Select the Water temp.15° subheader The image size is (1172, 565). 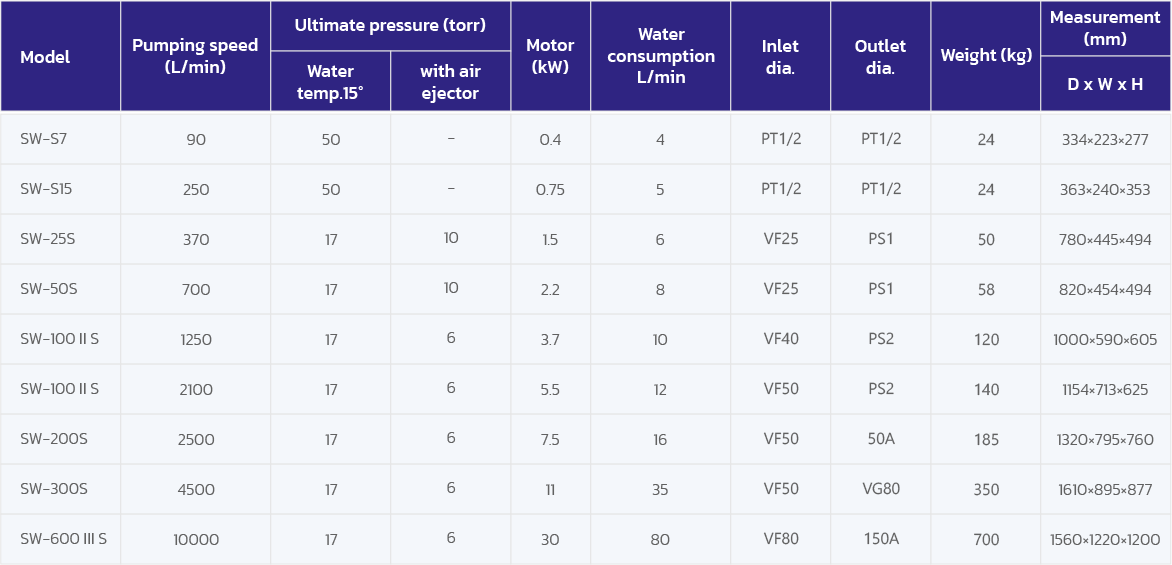click(330, 82)
